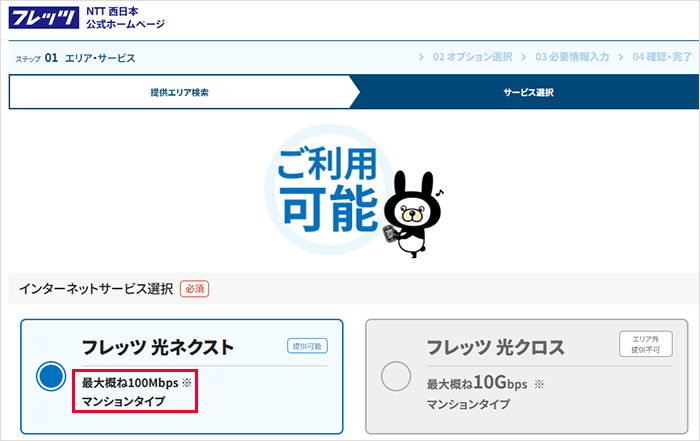Switch to 提供エリア検索 tab
The image size is (700, 441).
pyautogui.click(x=179, y=92)
